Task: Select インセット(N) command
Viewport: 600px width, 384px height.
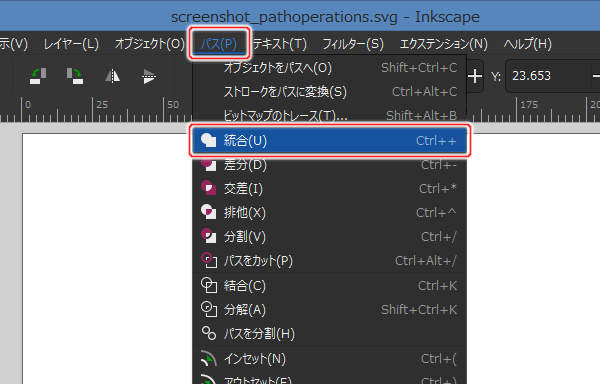Action: [329, 359]
